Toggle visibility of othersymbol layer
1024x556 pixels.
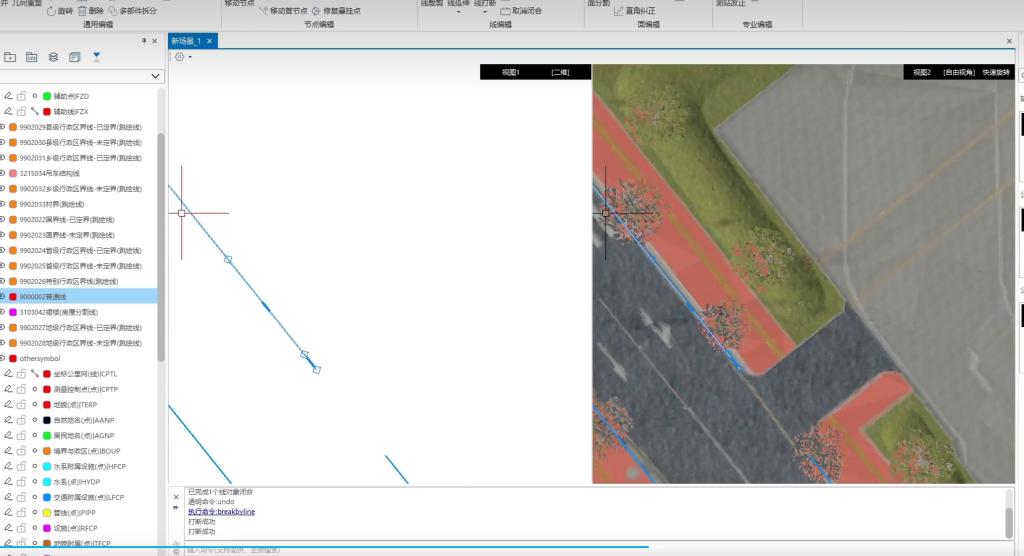2,358
